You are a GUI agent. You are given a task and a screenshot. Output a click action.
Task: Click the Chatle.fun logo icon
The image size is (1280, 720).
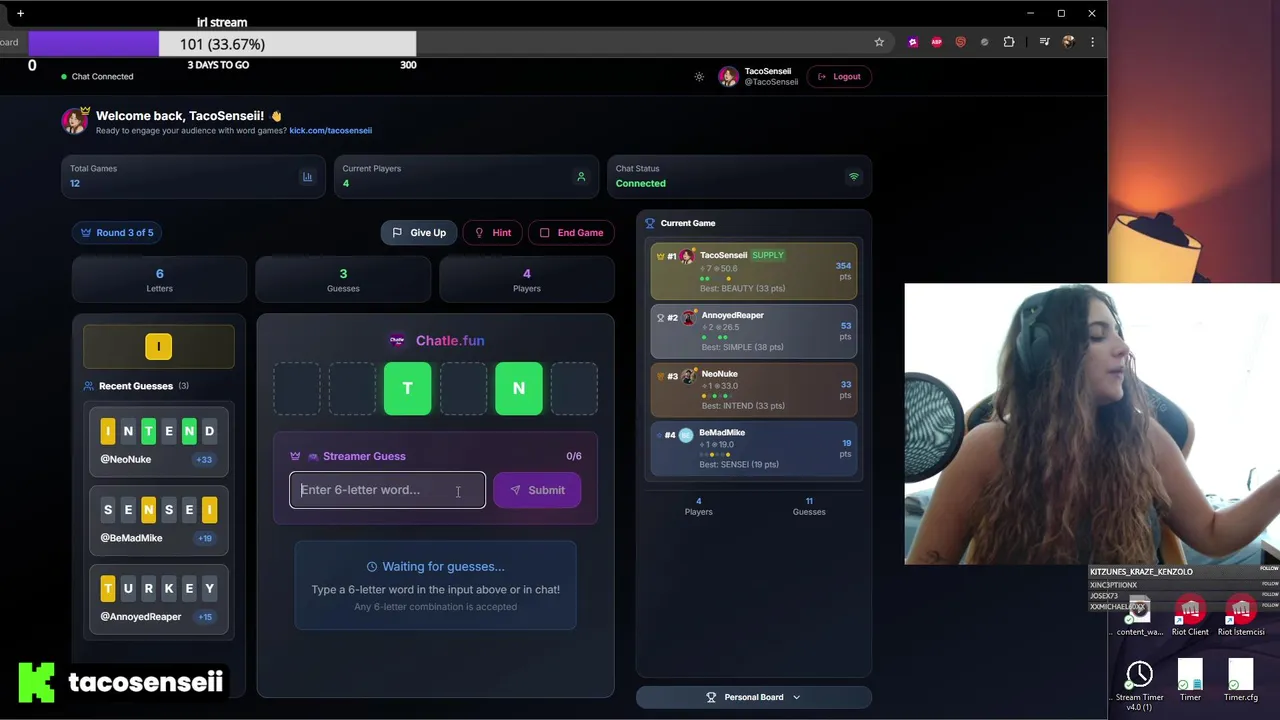(x=397, y=340)
